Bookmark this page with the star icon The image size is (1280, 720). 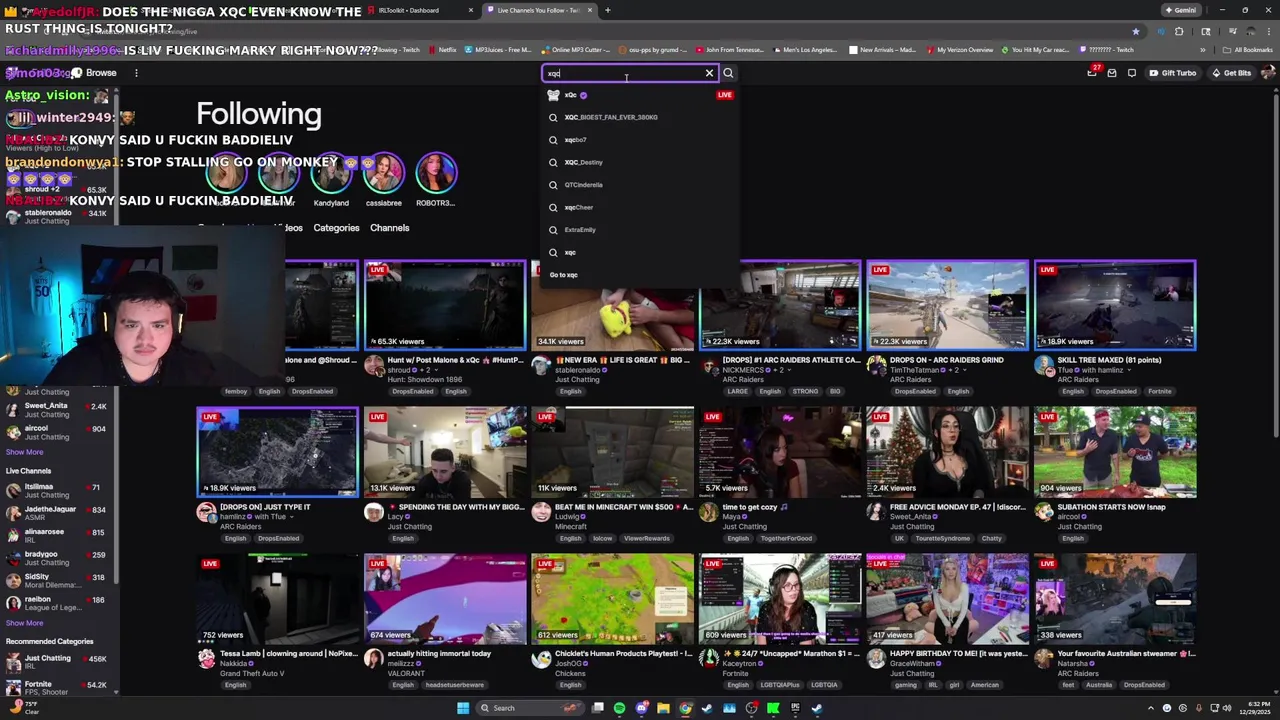click(x=1136, y=31)
